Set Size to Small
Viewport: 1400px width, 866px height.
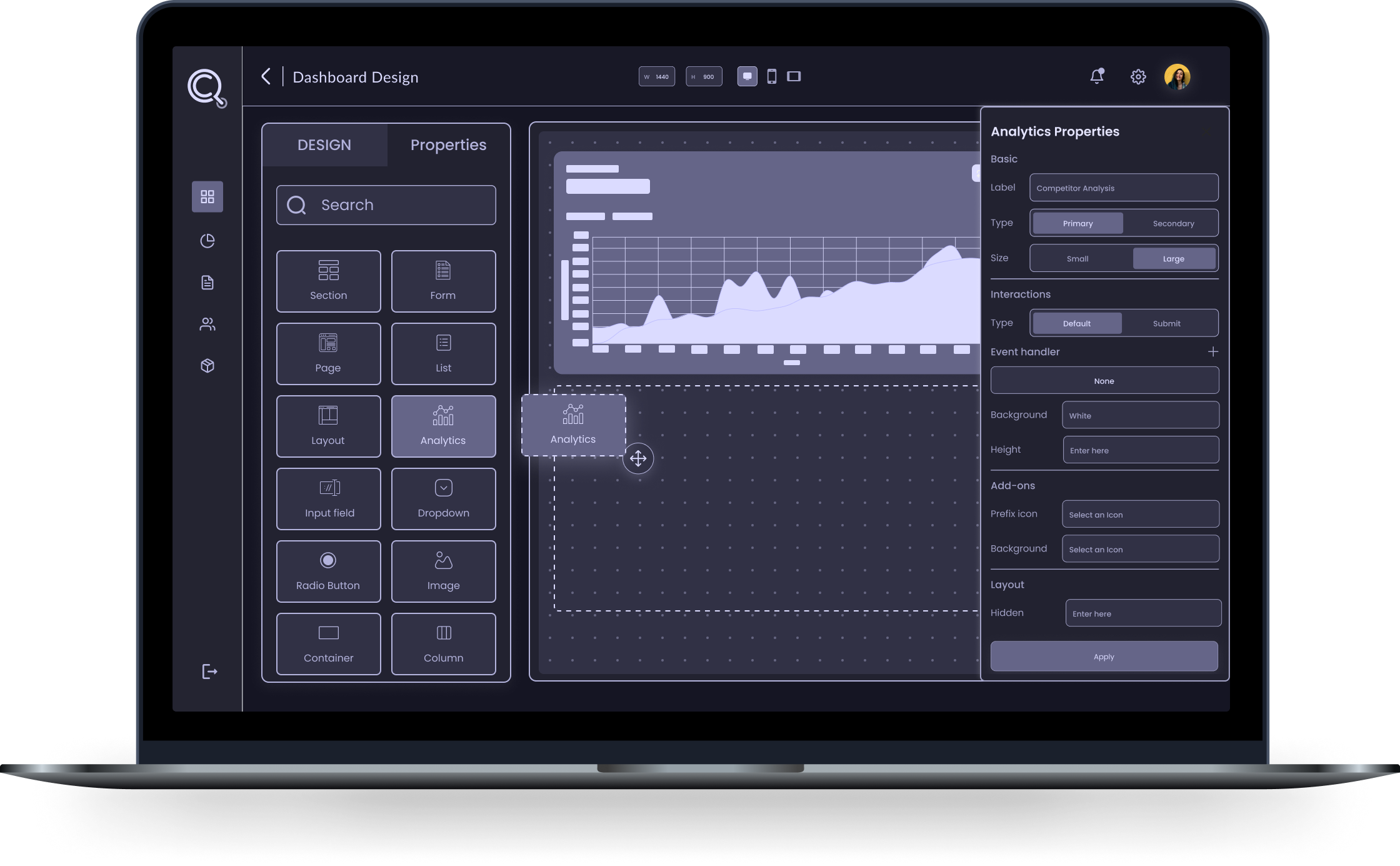click(1077, 258)
